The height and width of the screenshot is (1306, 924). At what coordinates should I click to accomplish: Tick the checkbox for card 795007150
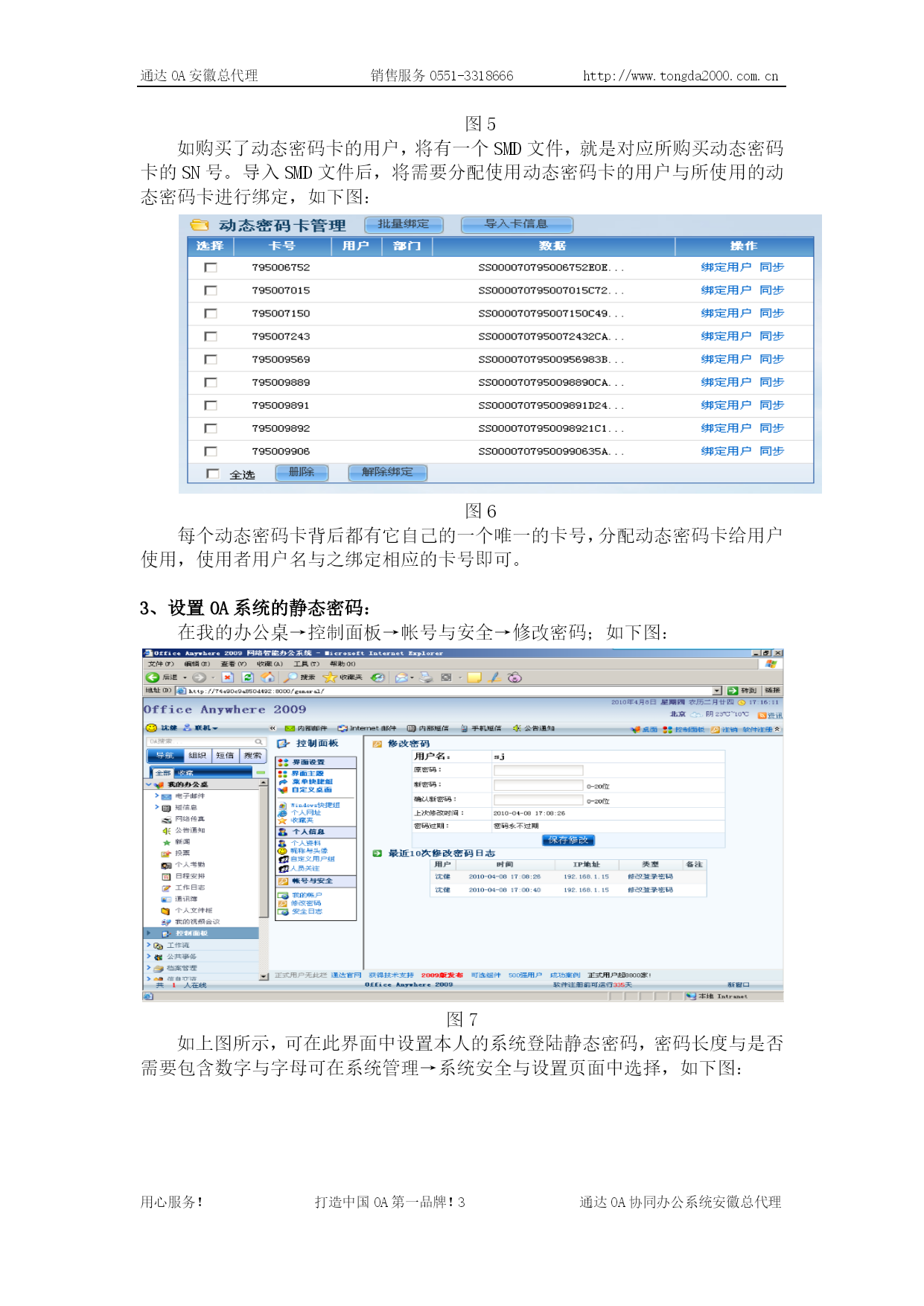pos(211,313)
